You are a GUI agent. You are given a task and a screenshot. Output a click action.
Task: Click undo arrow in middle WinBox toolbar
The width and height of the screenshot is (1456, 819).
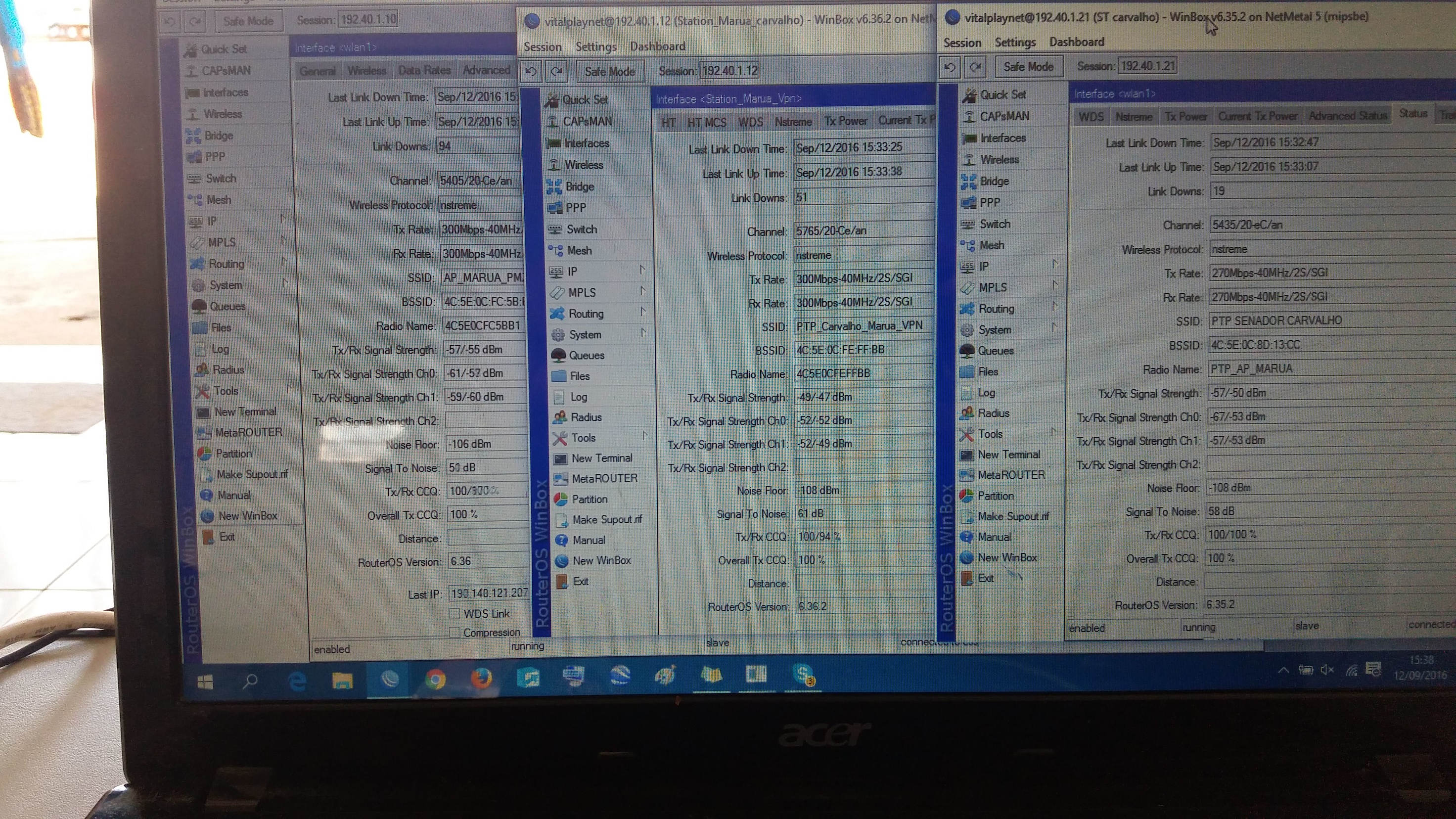pos(531,72)
